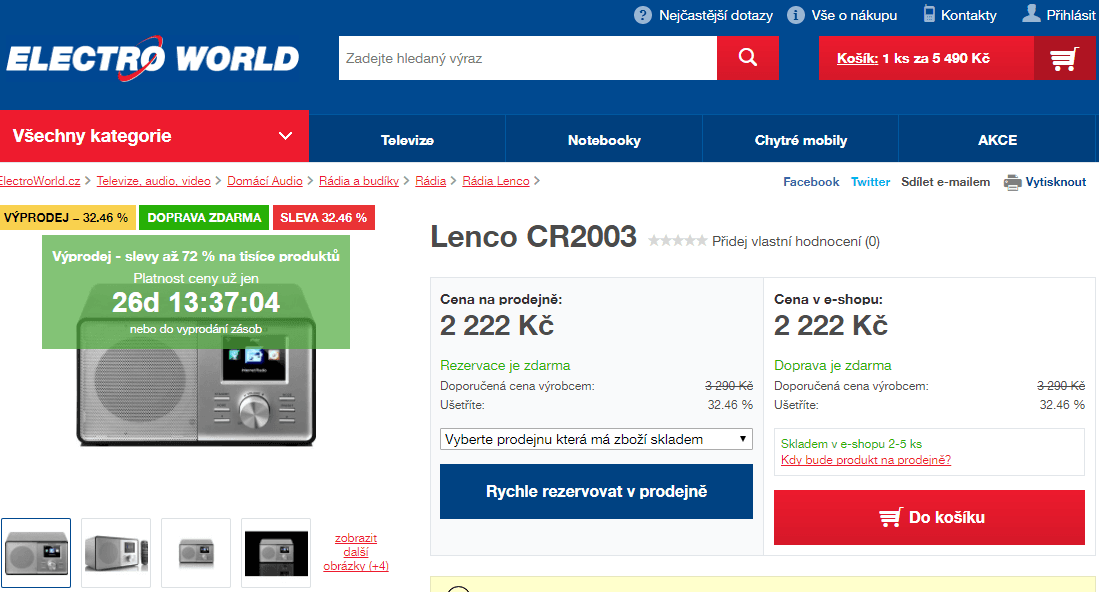Viewport: 1099px width, 592px height.
Task: Go to Televize, audio, video breadcrumb
Action: pos(153,181)
